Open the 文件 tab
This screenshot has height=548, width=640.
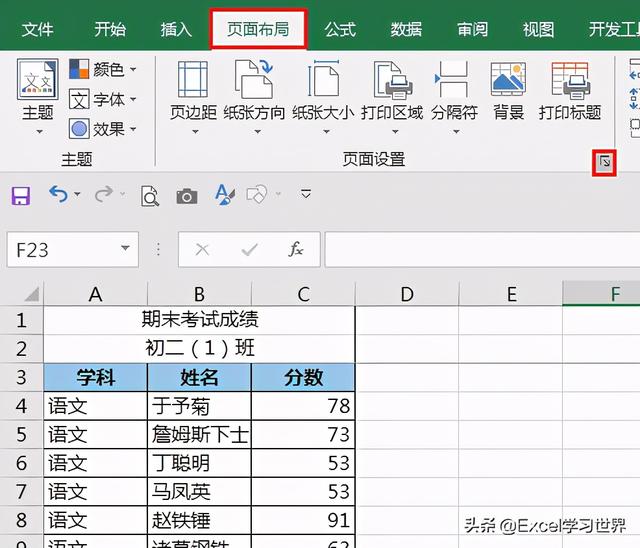37,29
